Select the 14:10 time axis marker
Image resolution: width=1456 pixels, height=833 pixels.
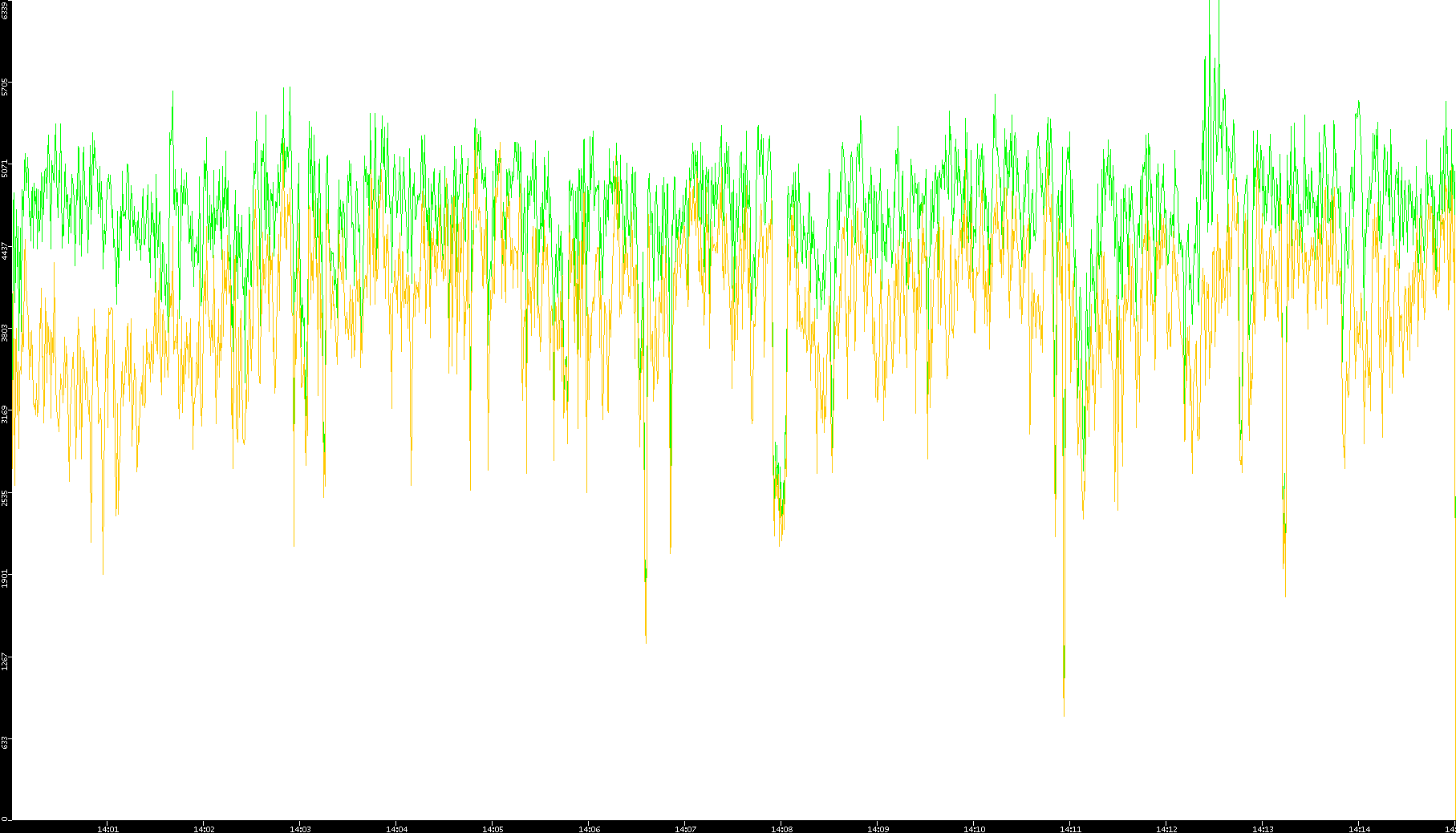[x=974, y=829]
